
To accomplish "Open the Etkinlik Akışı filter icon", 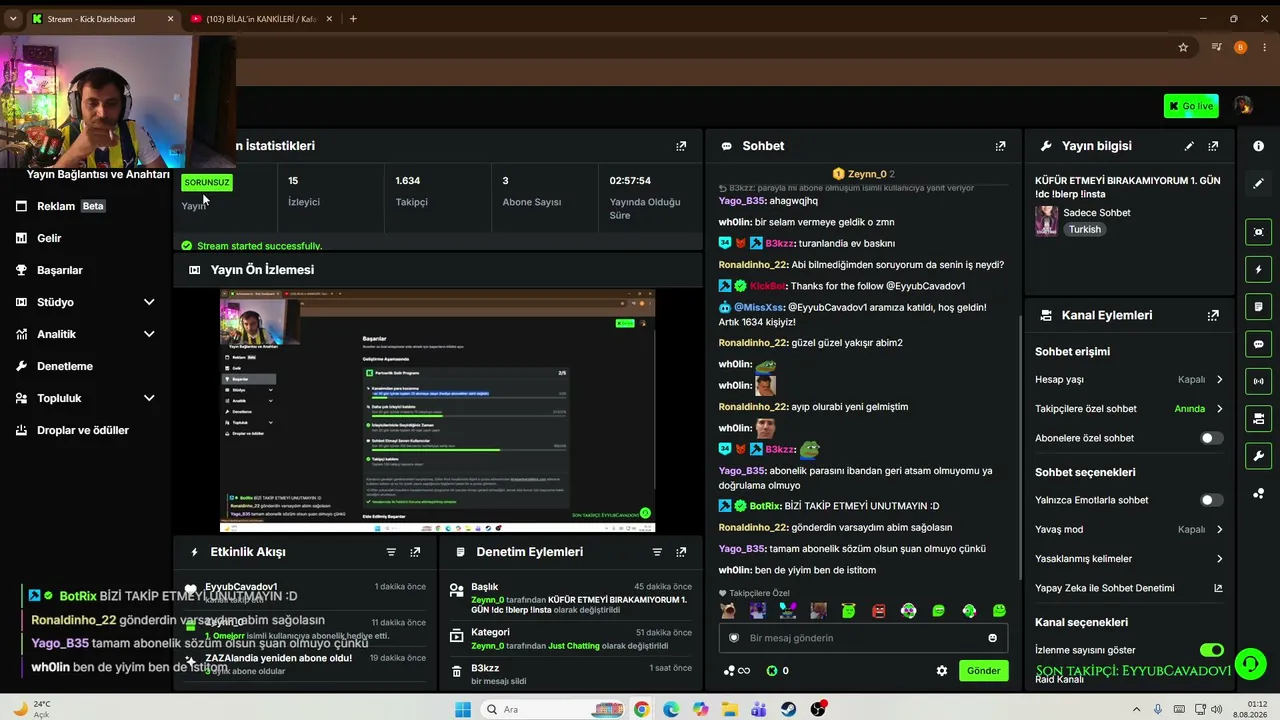I will (x=391, y=552).
